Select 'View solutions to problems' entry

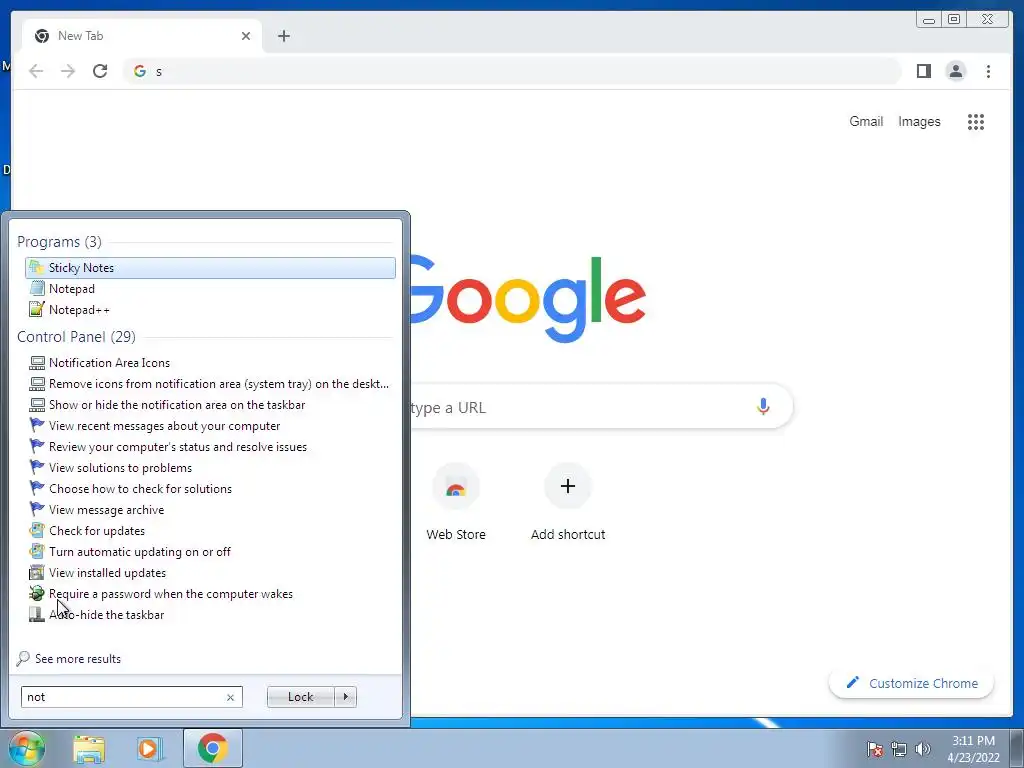coord(120,468)
